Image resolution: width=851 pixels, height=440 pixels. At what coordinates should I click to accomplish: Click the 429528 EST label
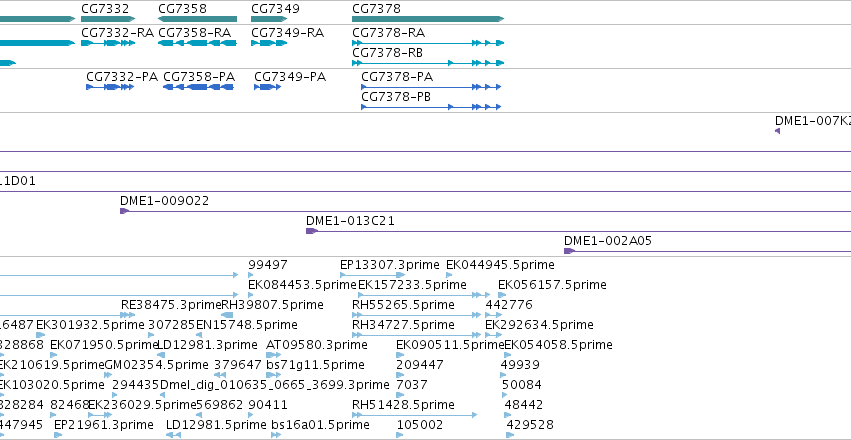[530, 425]
